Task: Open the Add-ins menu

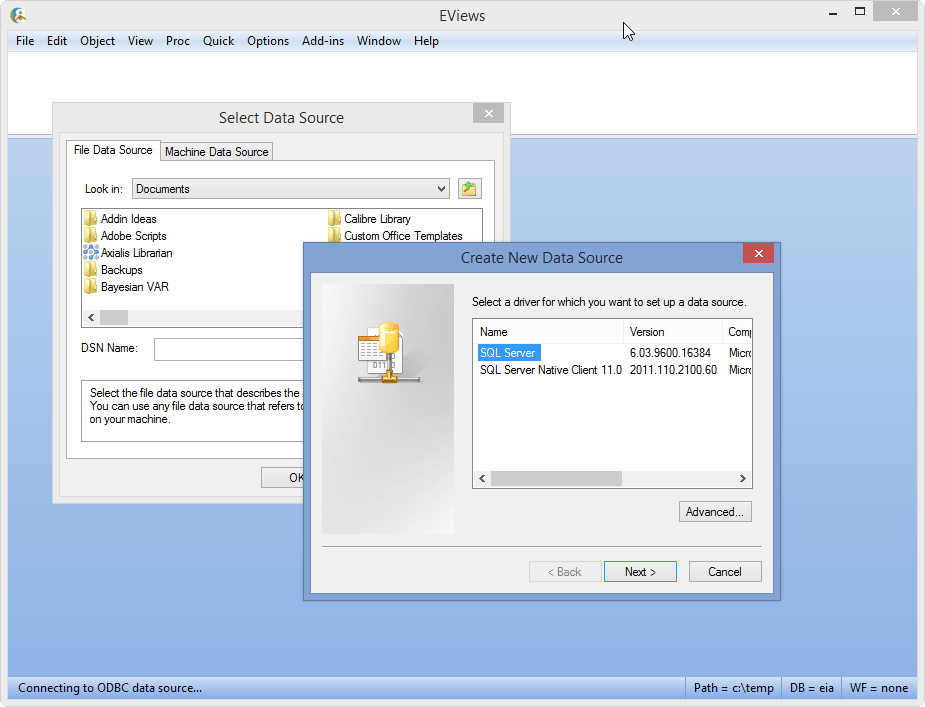Action: coord(322,41)
